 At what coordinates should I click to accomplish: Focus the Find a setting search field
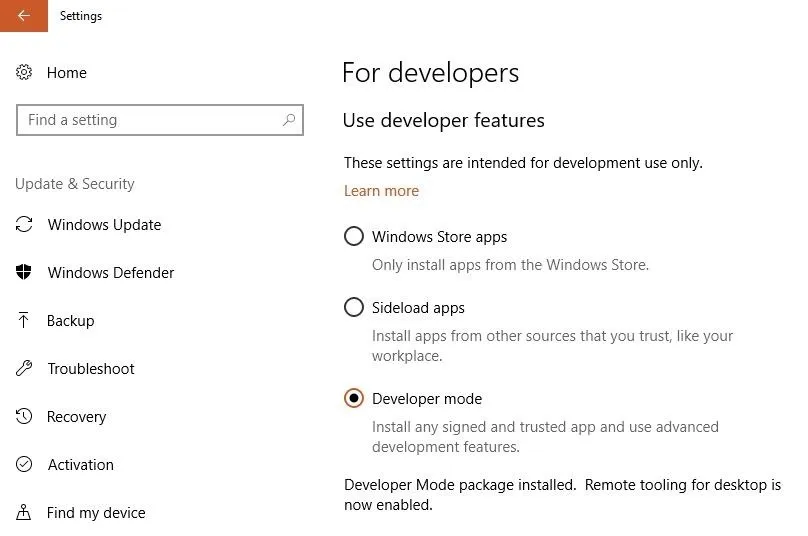(x=150, y=120)
